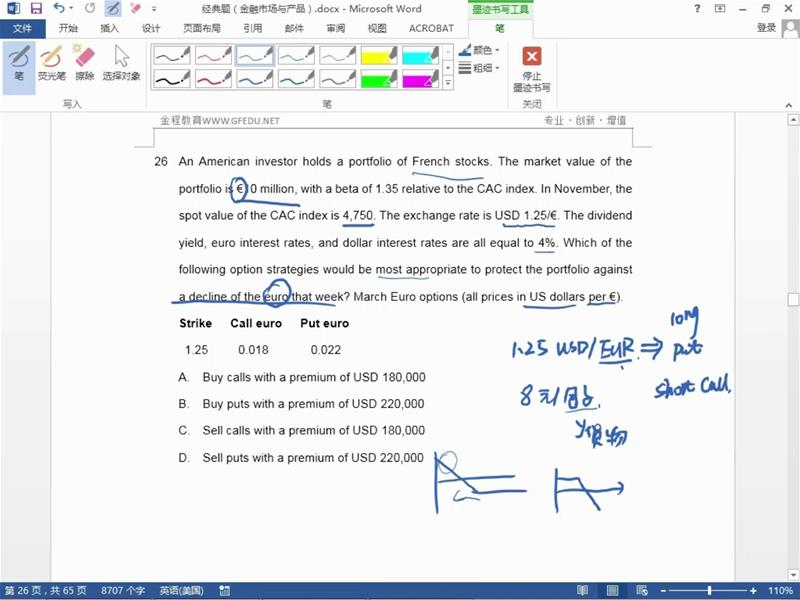800x600 pixels.
Task: Open Ribbon Display Options button
Action: (x=720, y=8)
